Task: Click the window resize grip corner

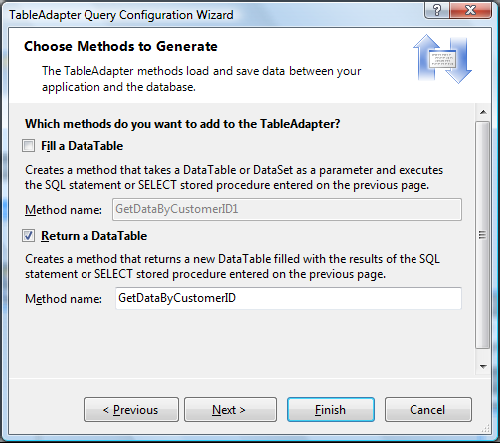Action: (486, 429)
